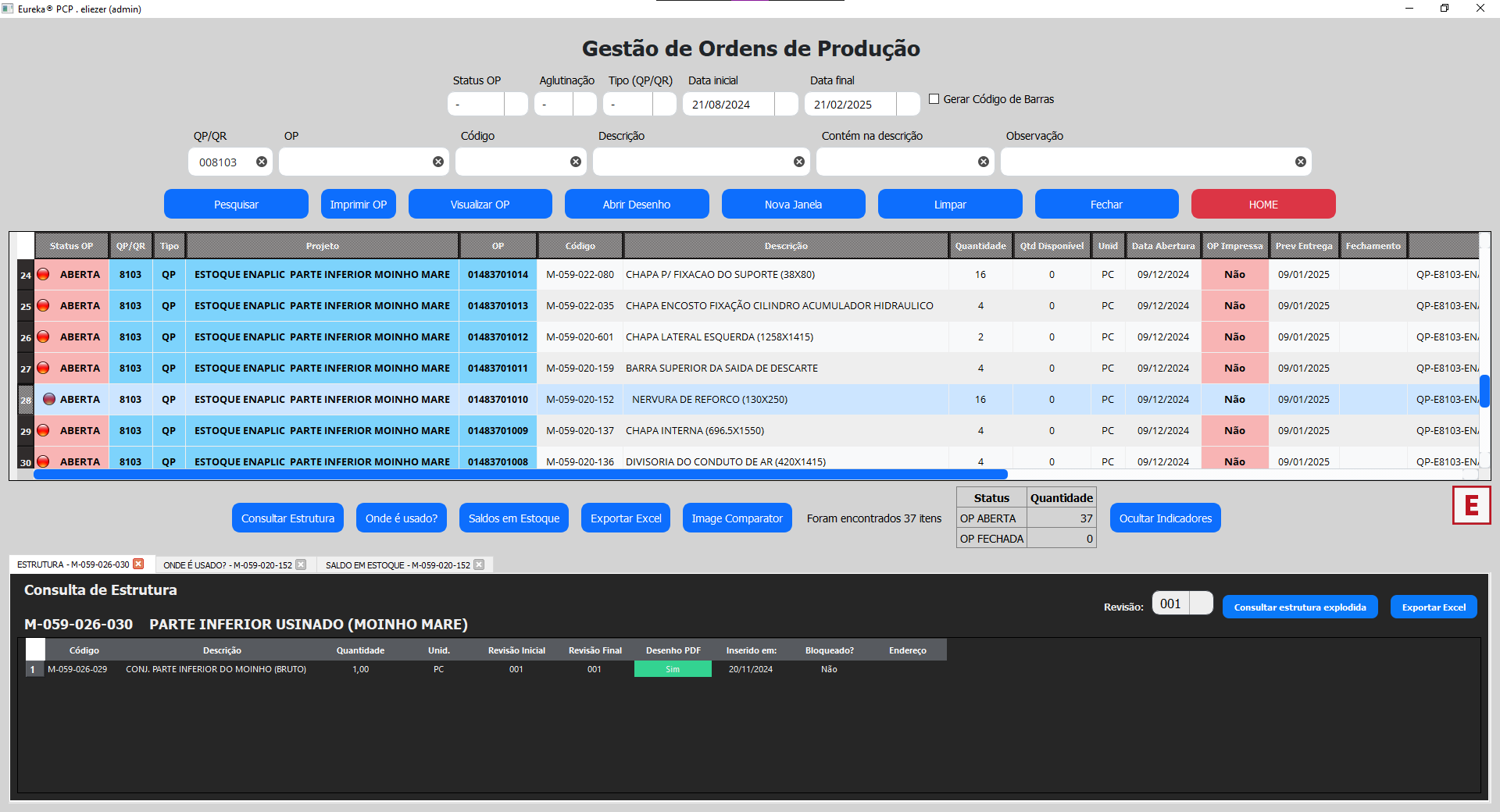Select code cell M-059-020-601
Screen dimensions: 1500x812
(580, 337)
